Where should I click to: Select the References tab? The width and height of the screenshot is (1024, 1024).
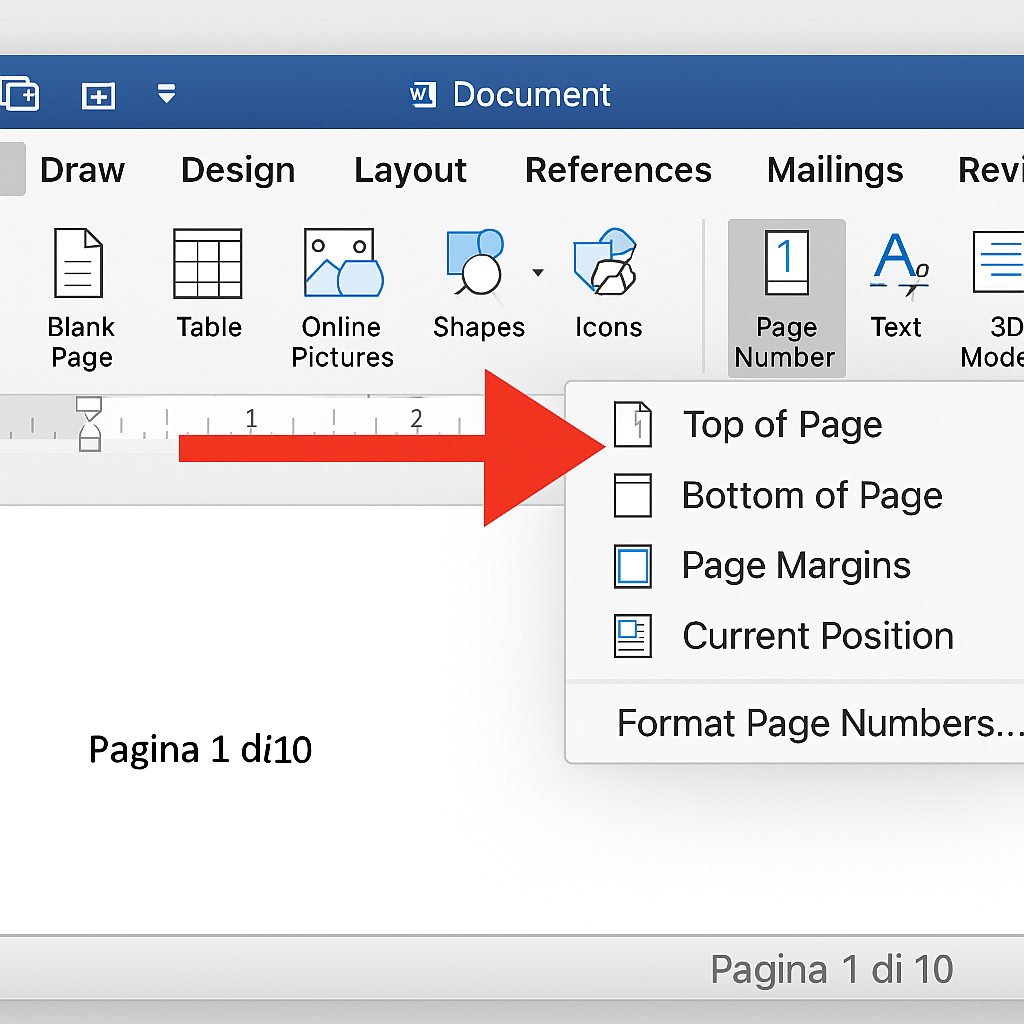tap(618, 170)
